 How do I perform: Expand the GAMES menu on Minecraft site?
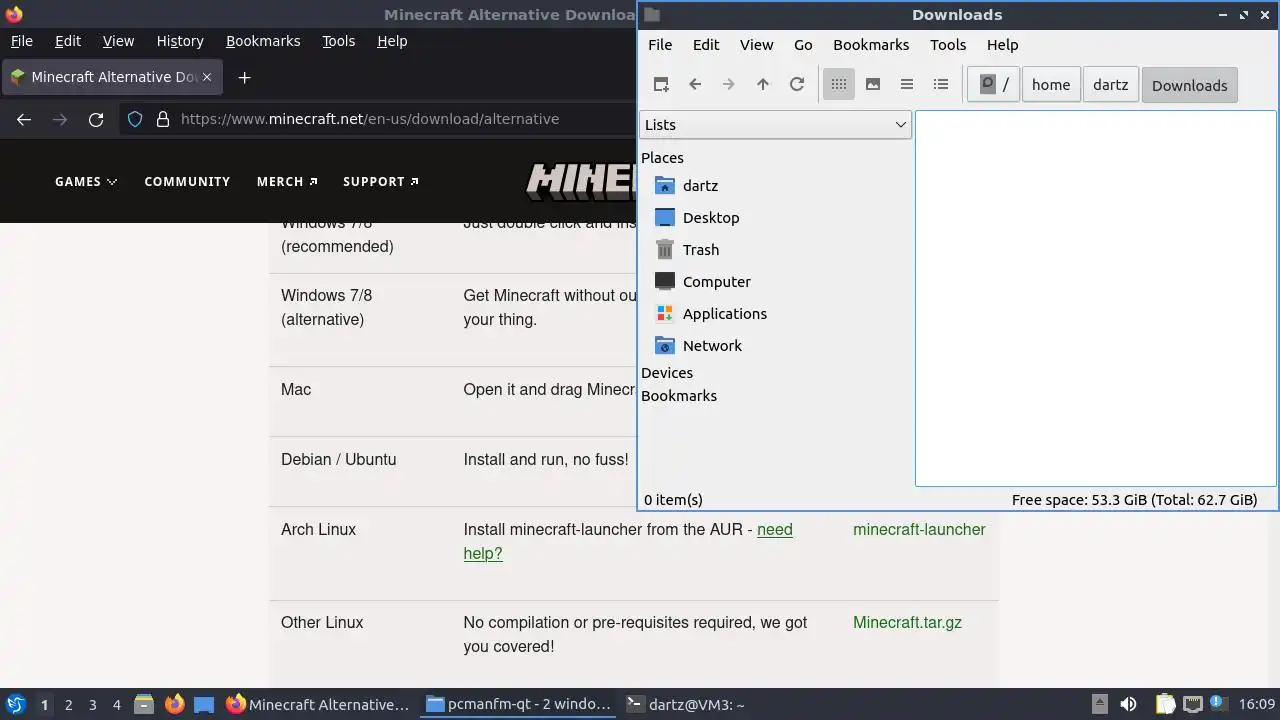pyautogui.click(x=86, y=182)
